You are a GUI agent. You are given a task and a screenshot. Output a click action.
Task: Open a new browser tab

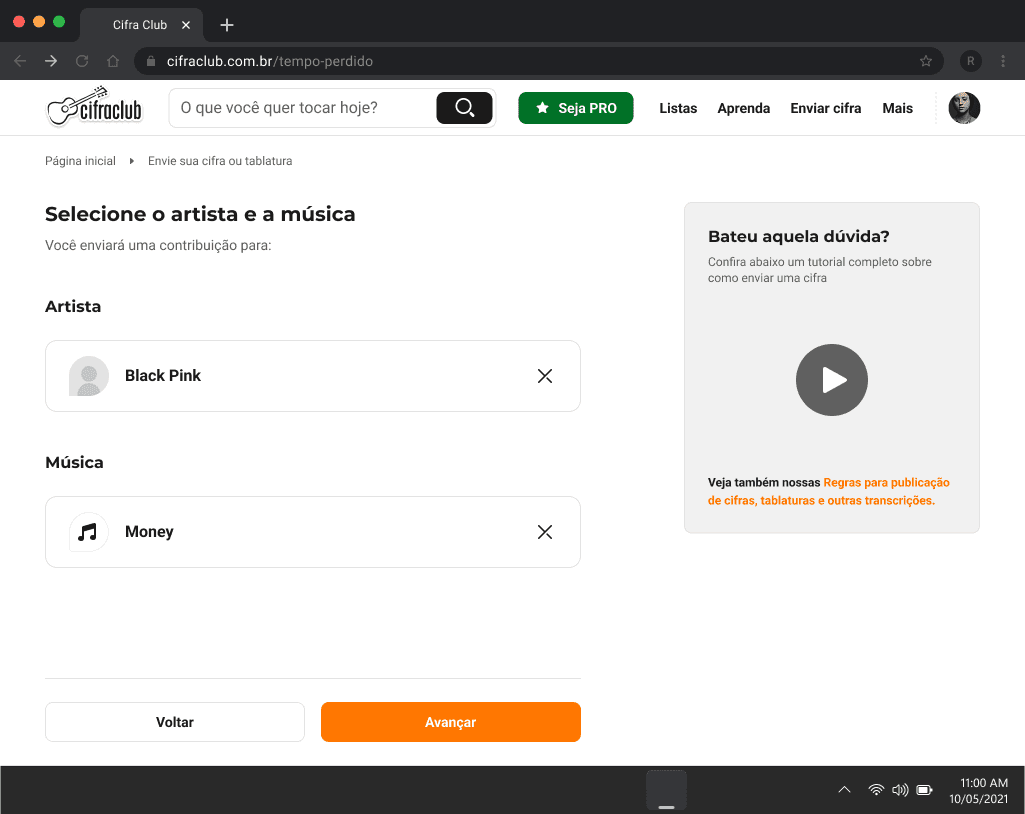coord(227,25)
